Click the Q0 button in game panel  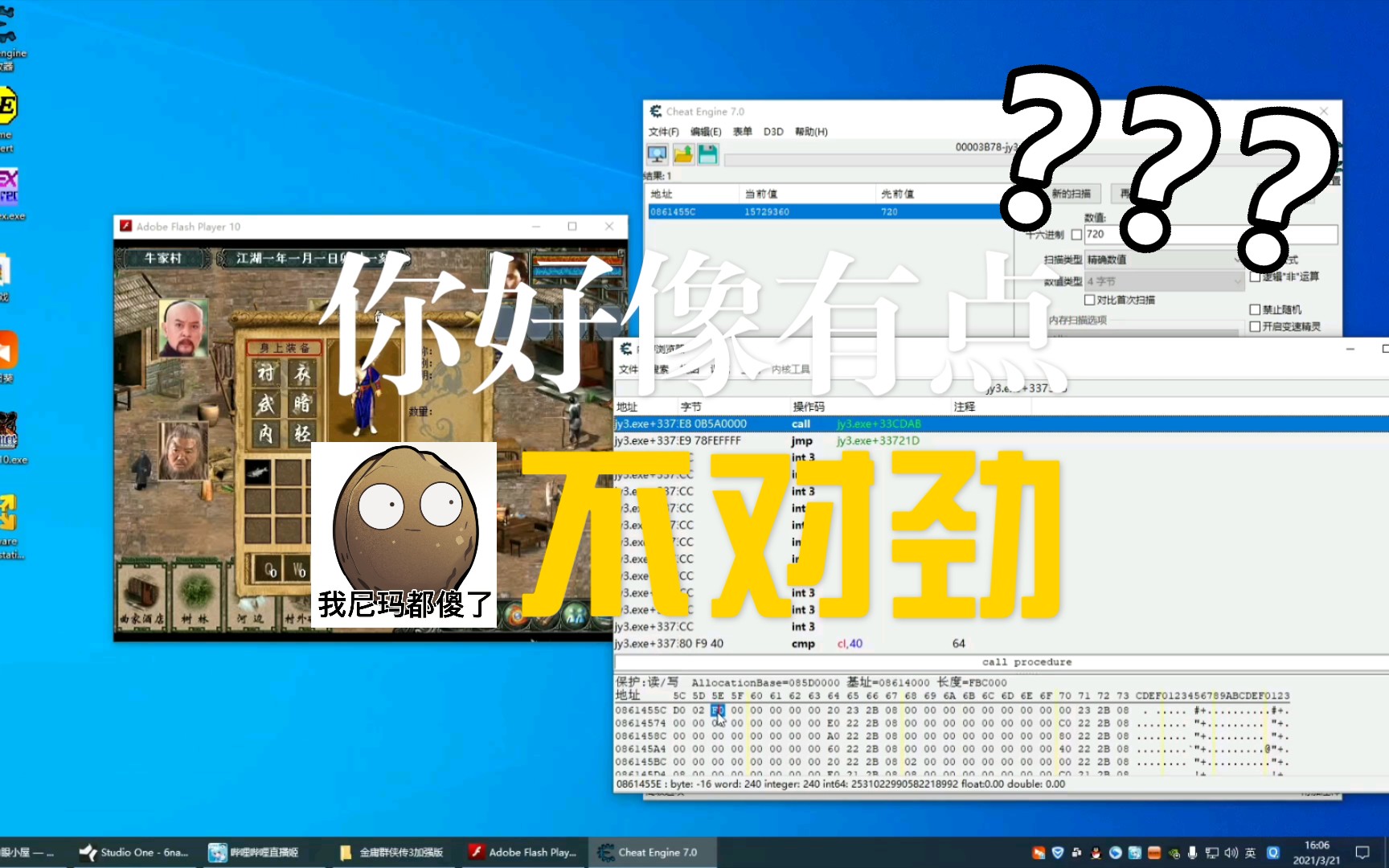point(271,569)
